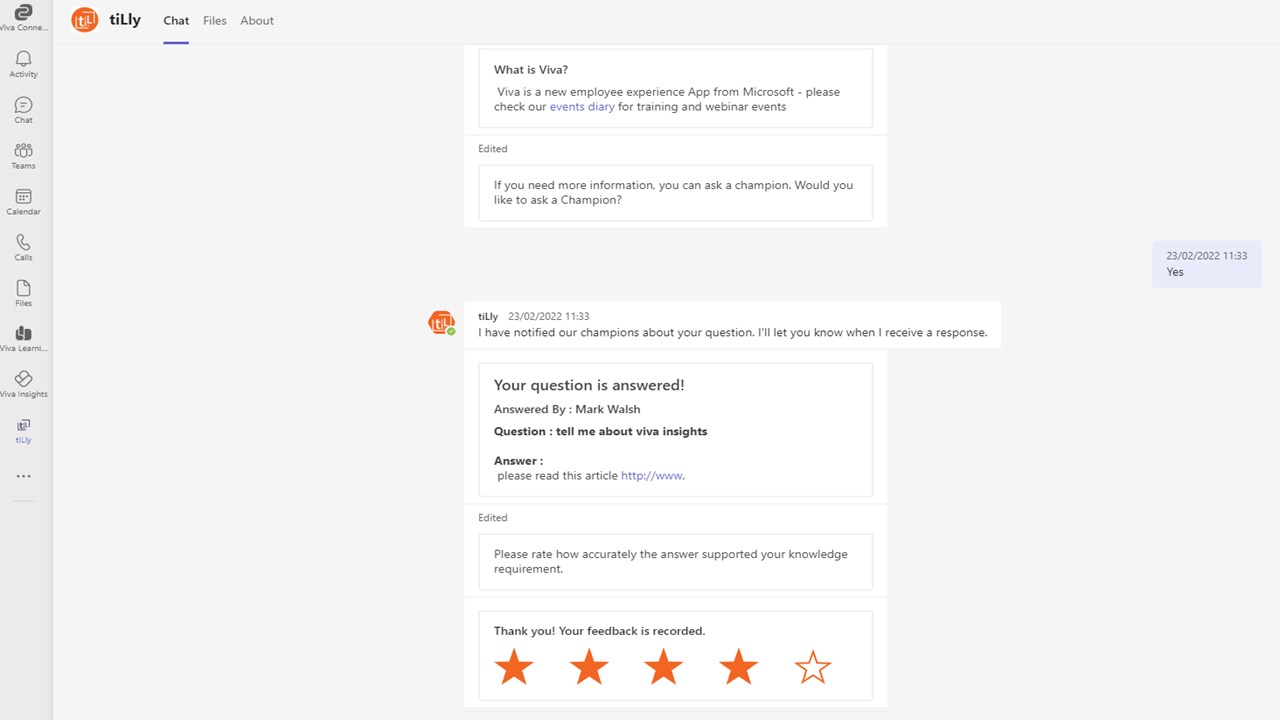Open the http://www article link
The height and width of the screenshot is (720, 1280).
pyautogui.click(x=652, y=476)
